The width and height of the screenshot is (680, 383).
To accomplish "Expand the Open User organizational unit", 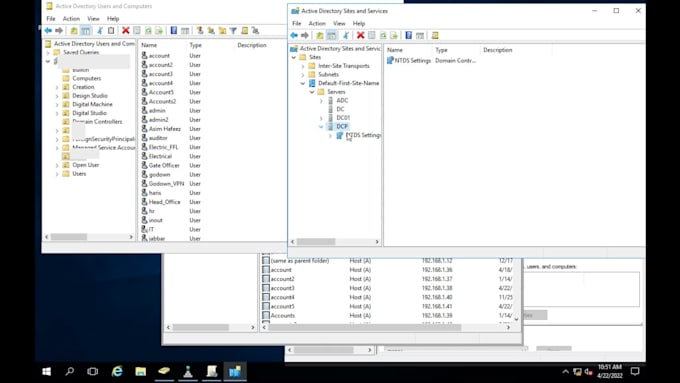I will [x=57, y=165].
